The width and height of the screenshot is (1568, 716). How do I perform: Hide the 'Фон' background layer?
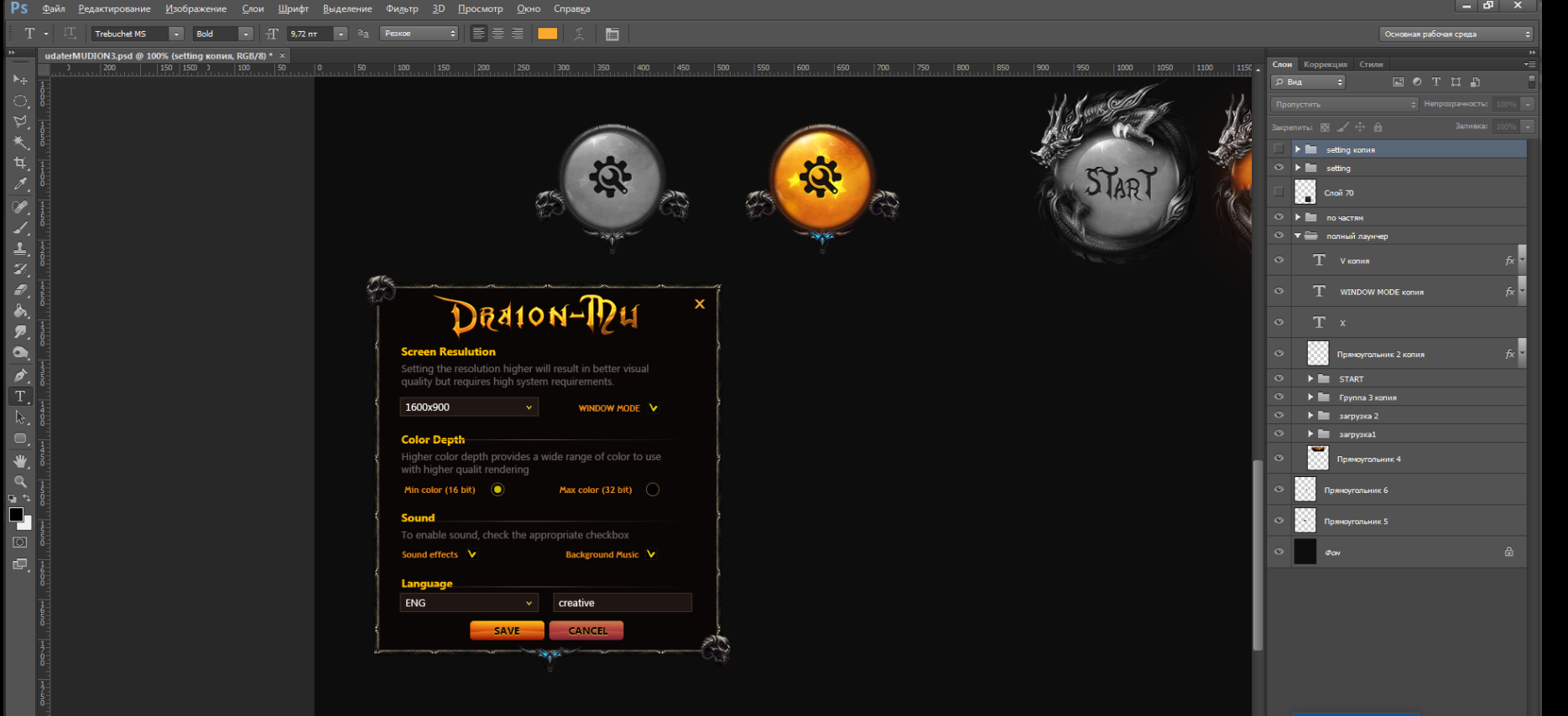1279,552
